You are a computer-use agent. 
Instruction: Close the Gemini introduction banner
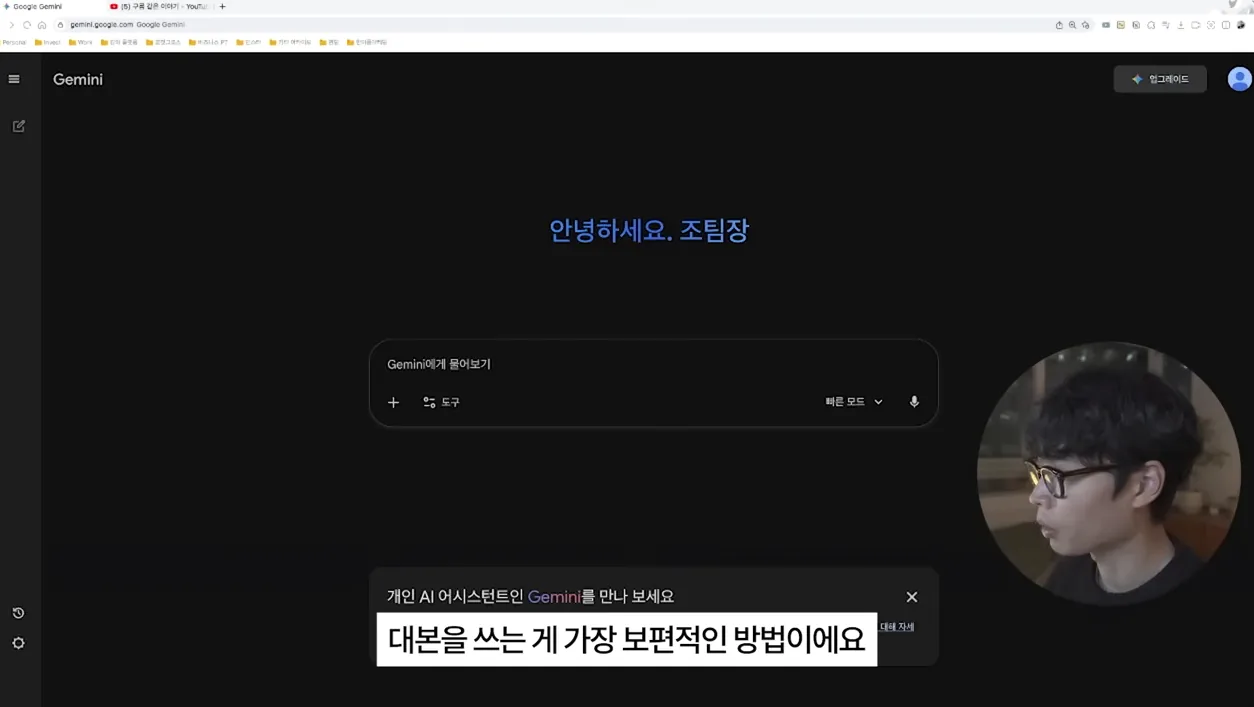[x=912, y=597]
